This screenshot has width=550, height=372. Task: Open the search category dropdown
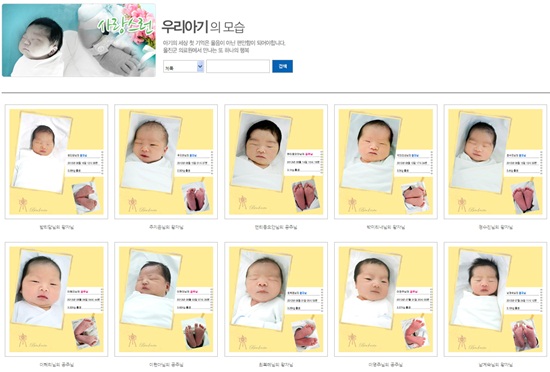point(183,67)
